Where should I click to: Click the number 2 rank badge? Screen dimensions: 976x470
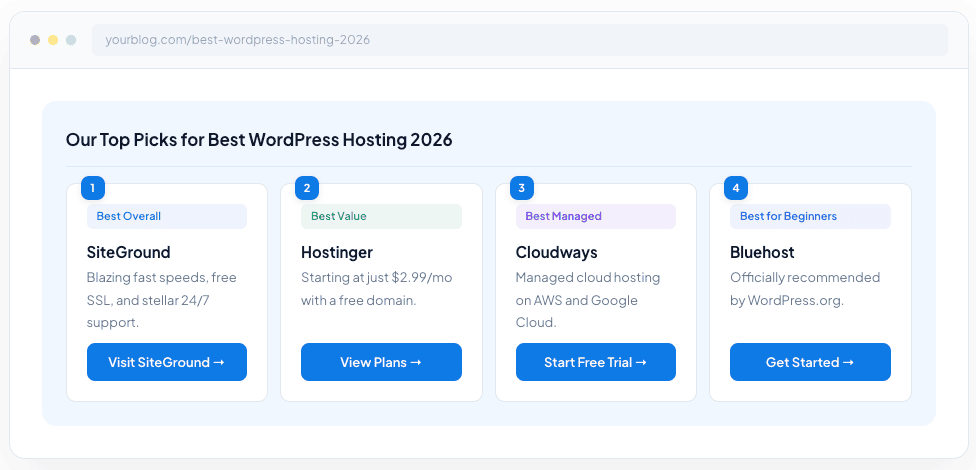(307, 188)
